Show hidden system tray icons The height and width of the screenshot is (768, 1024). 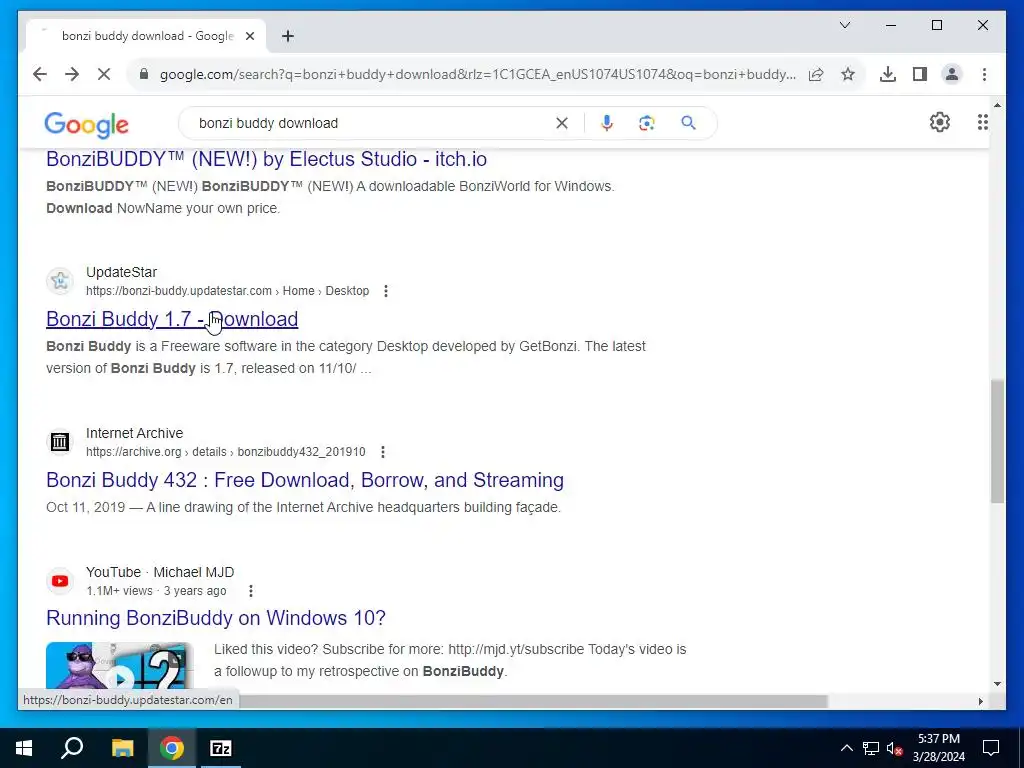846,748
